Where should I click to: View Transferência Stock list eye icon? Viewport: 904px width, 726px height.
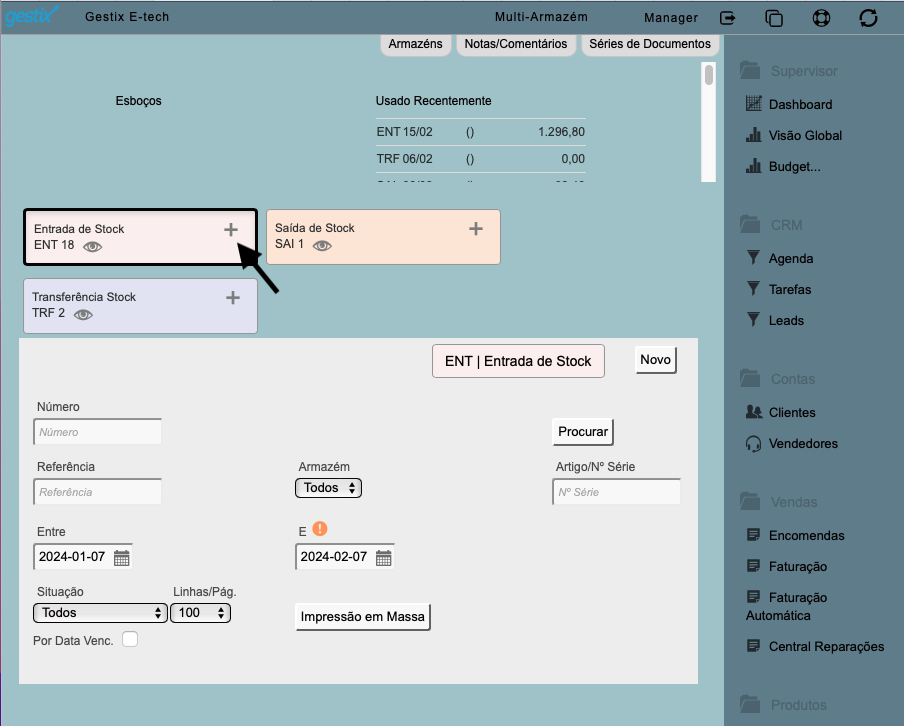pyautogui.click(x=83, y=314)
